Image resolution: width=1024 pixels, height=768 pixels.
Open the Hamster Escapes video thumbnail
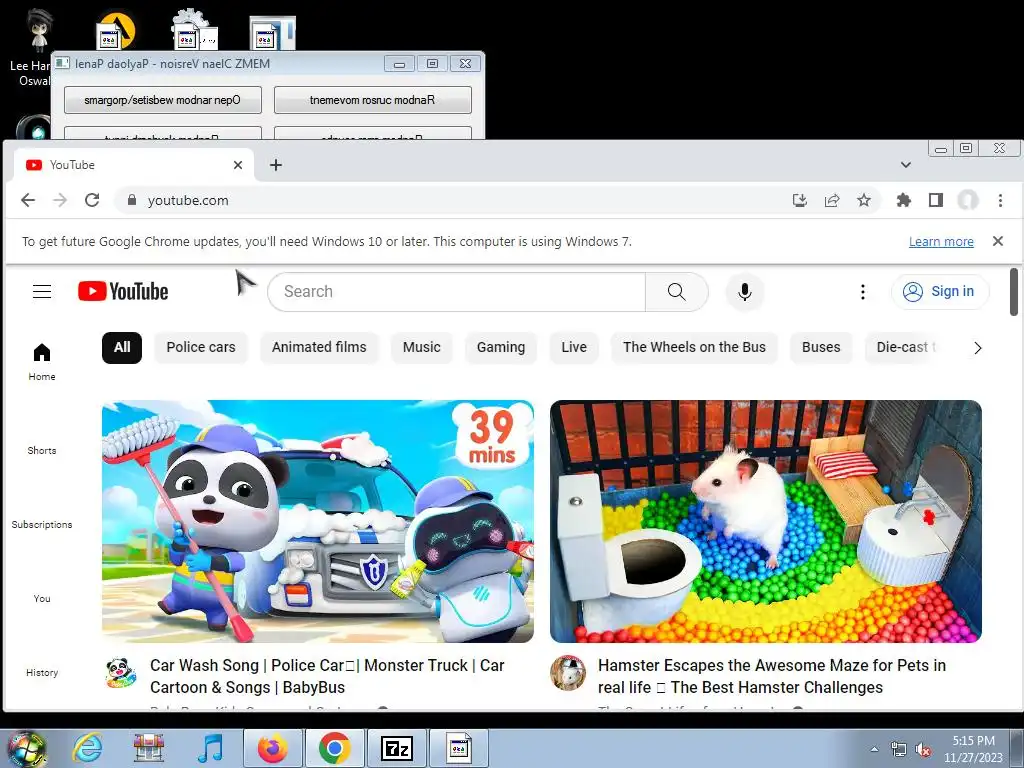pyautogui.click(x=765, y=521)
